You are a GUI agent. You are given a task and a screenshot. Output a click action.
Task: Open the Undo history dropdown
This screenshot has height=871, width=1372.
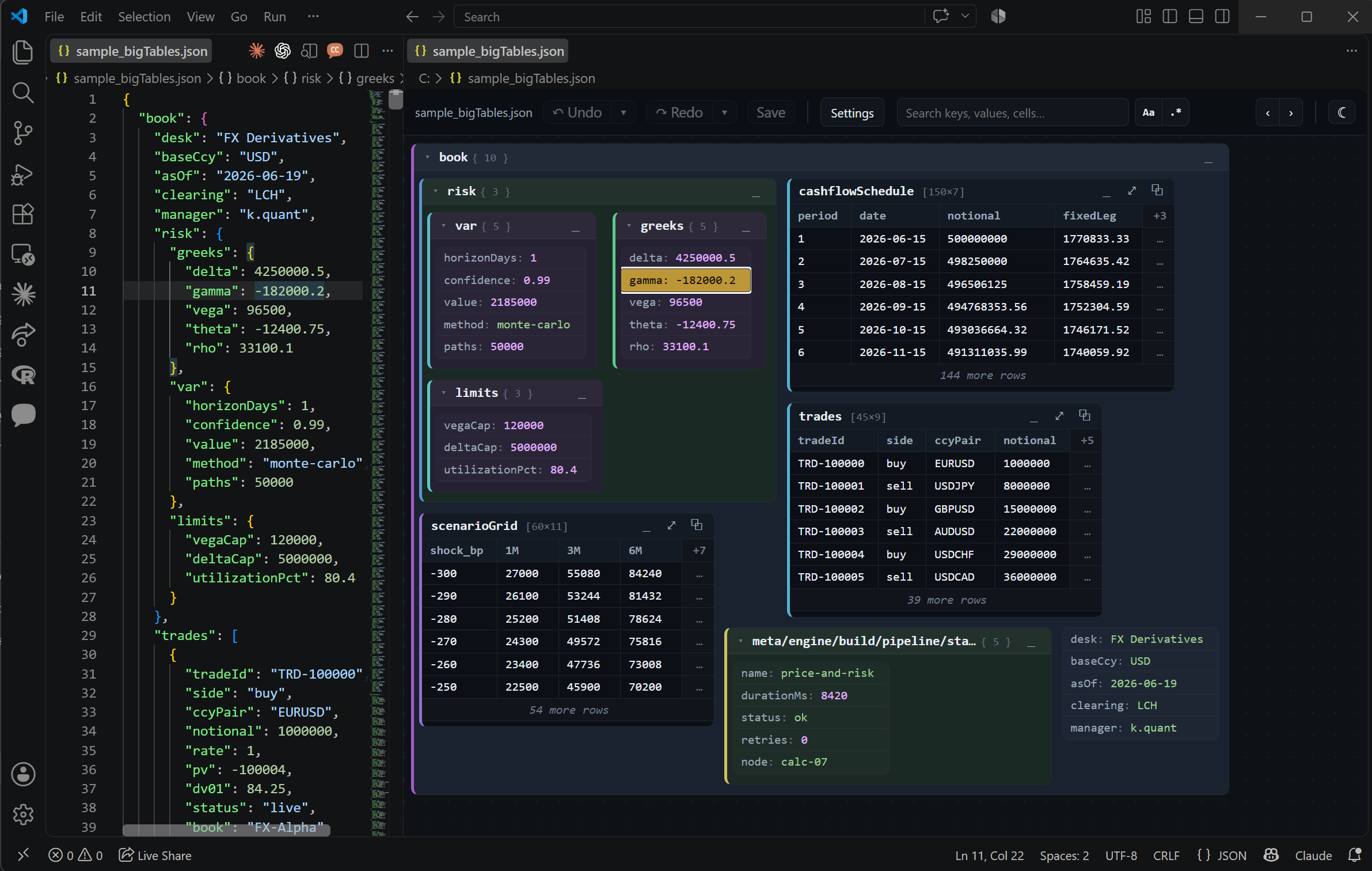point(624,113)
